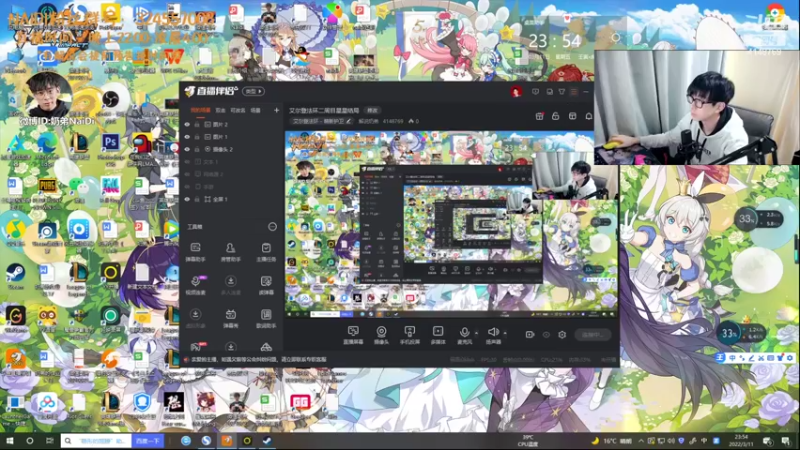
Task: Click the streamer avatar in the title bar
Action: coord(516,92)
